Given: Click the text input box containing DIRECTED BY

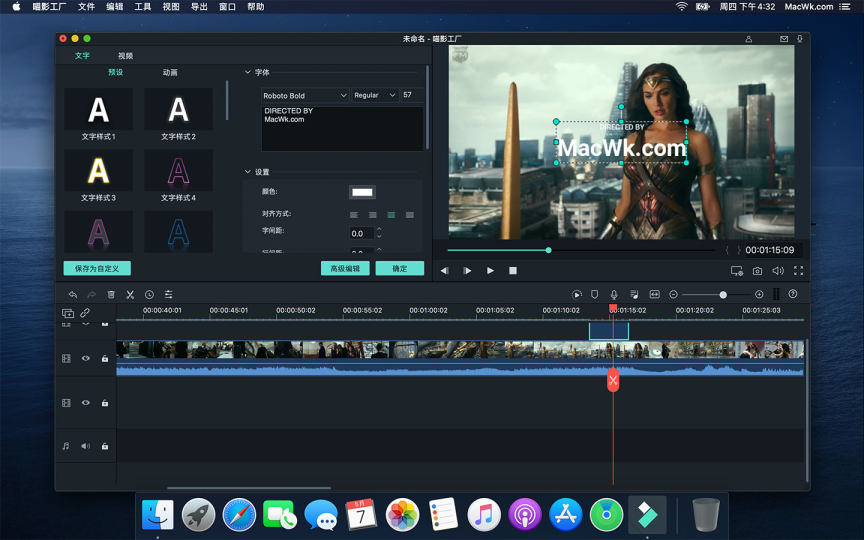Looking at the screenshot, I should pos(342,128).
